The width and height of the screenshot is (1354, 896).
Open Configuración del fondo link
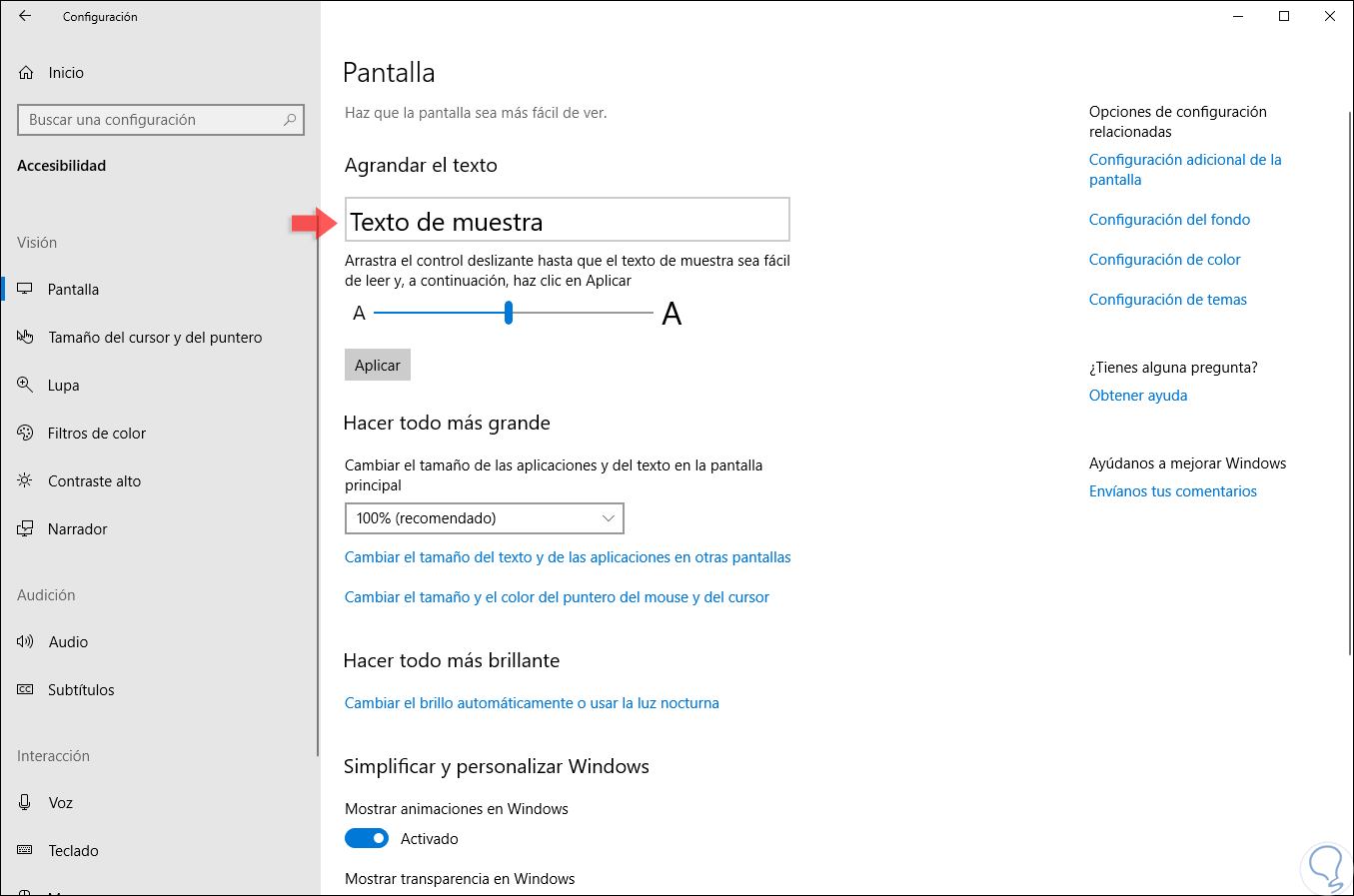point(1169,220)
